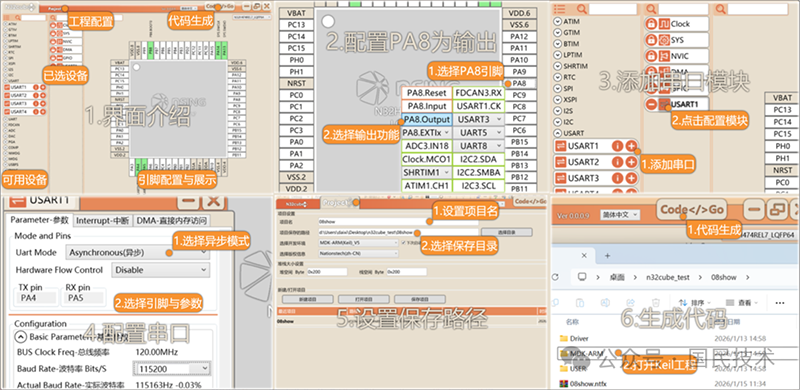The width and height of the screenshot is (800, 390).
Task: Select PA8.Input in the PA8 pin menu
Action: (427, 106)
